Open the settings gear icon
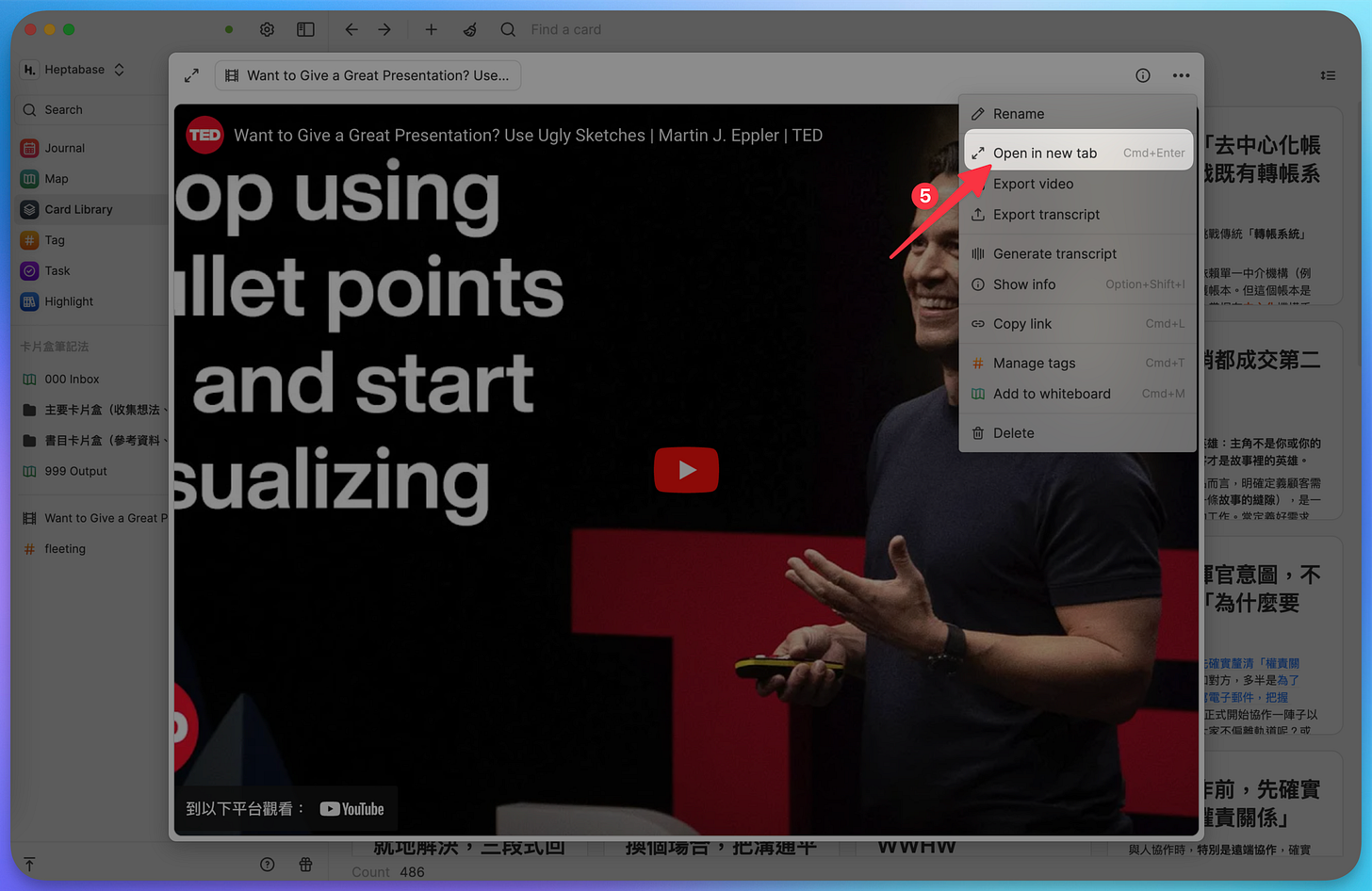This screenshot has height=891, width=1372. click(x=267, y=29)
